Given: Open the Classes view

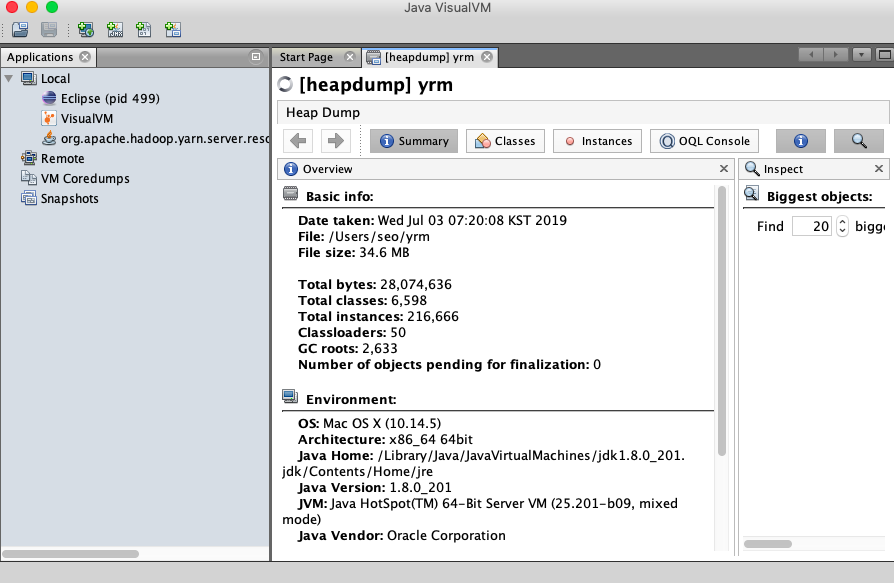Looking at the screenshot, I should (505, 141).
